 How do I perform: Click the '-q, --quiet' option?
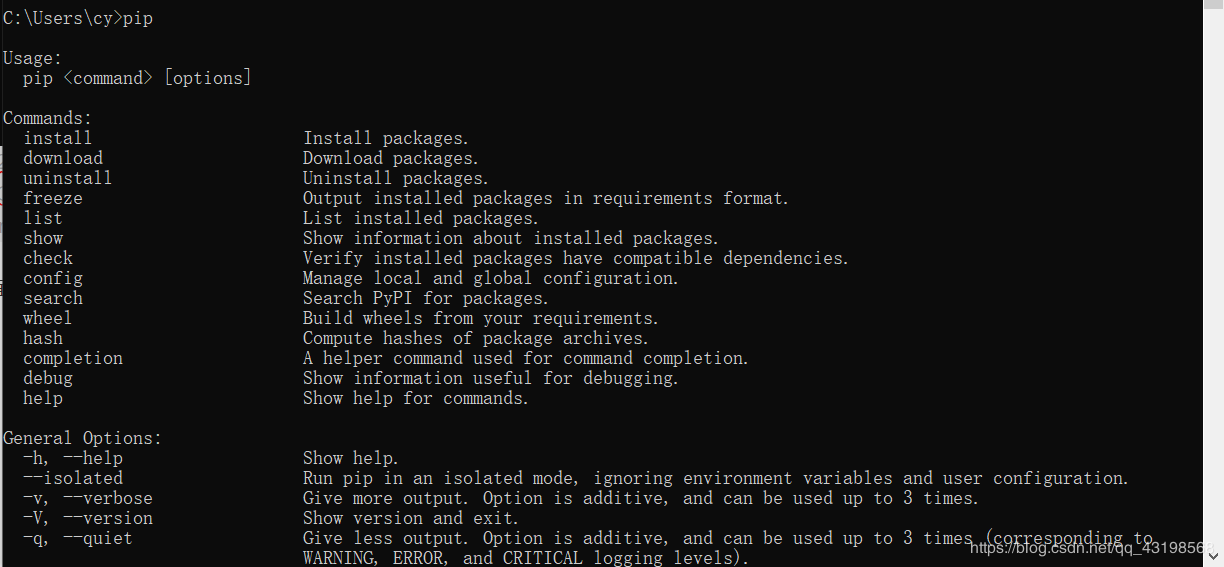coord(78,538)
